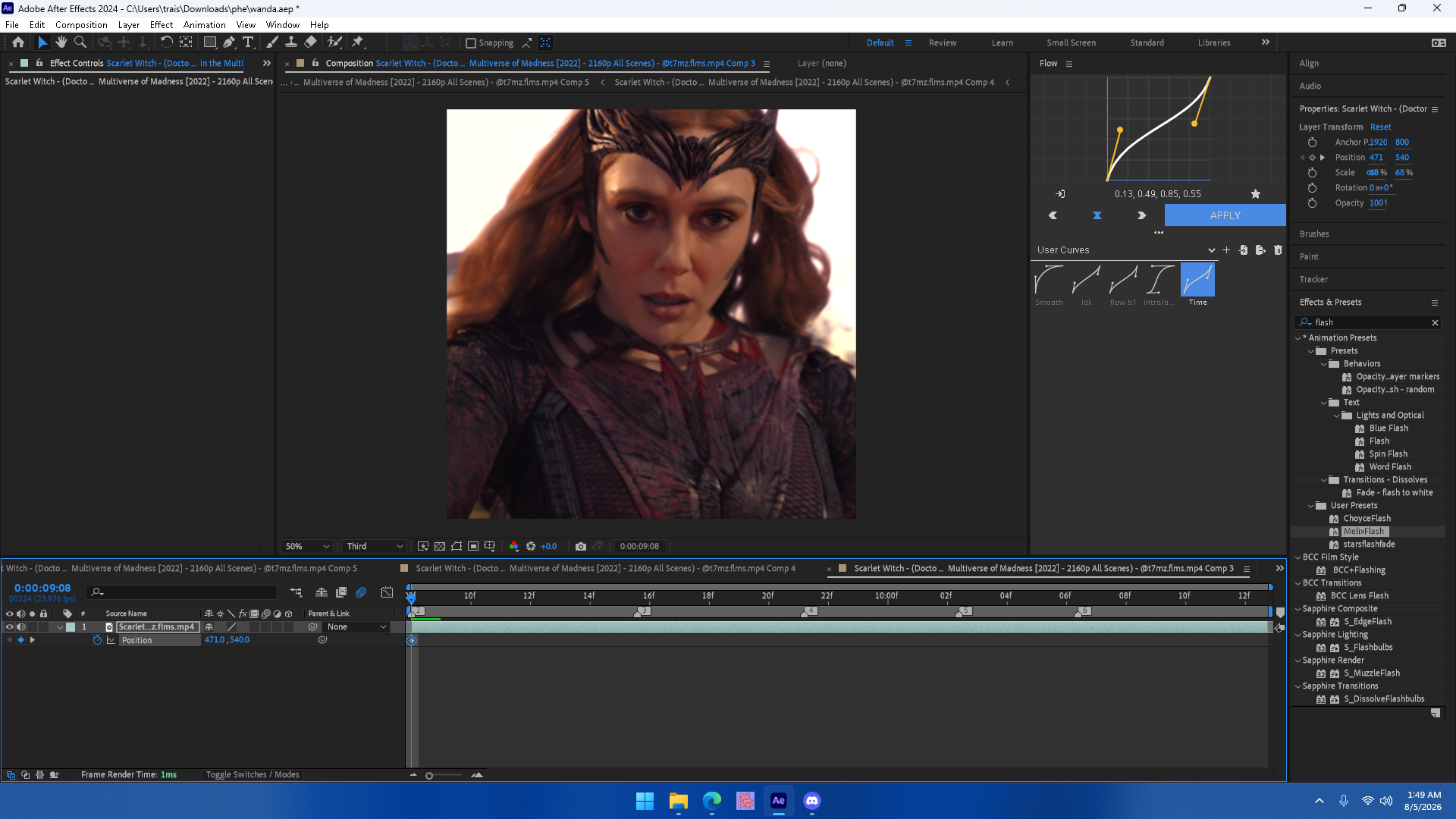Click Reset in Layer Transform
The image size is (1456, 819).
click(1380, 127)
